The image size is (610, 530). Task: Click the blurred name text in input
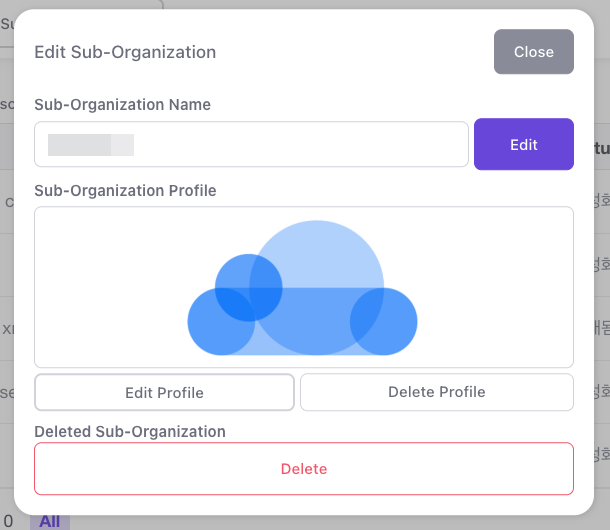[90, 144]
